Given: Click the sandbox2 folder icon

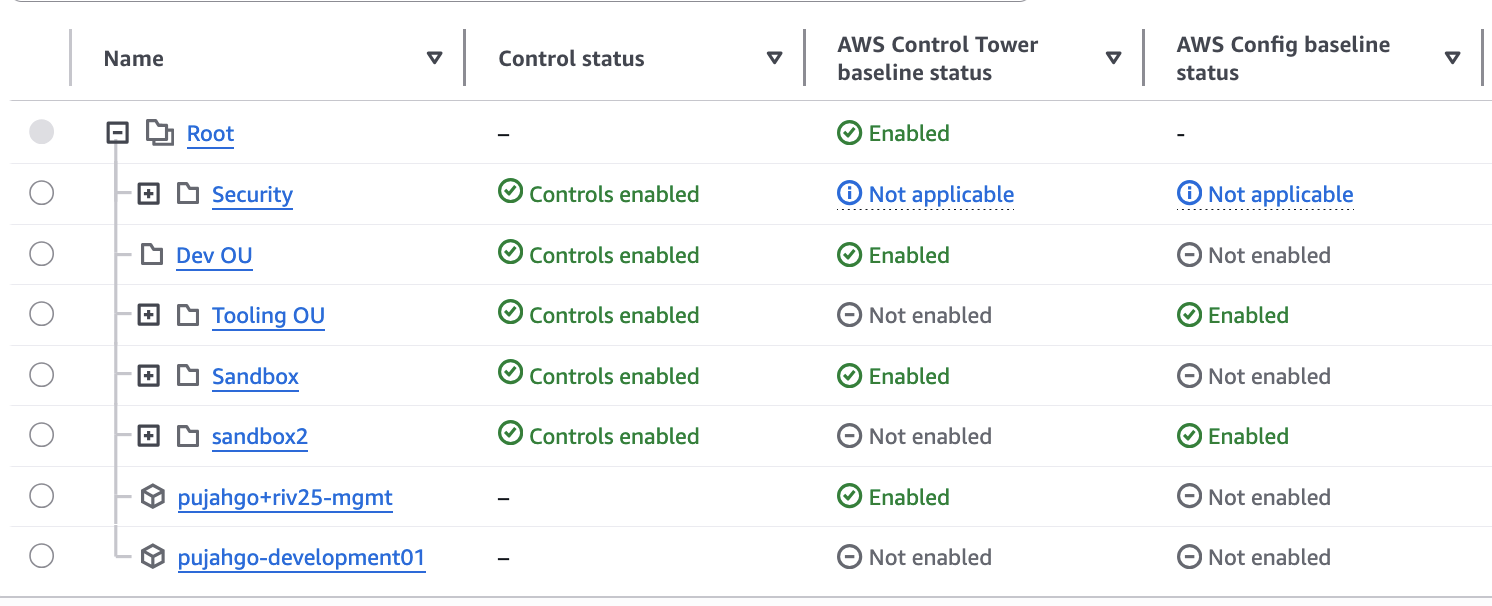Looking at the screenshot, I should pyautogui.click(x=188, y=436).
